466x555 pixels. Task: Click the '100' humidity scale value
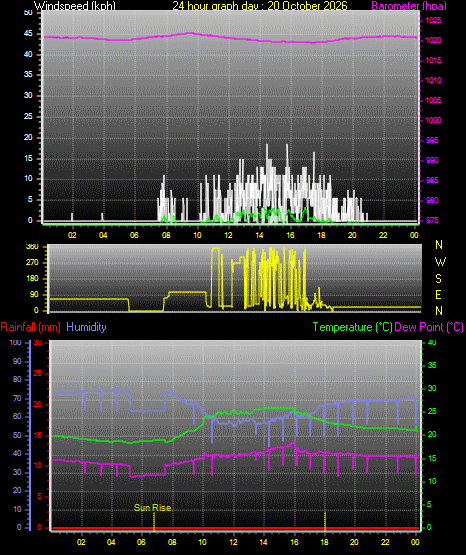coord(16,342)
